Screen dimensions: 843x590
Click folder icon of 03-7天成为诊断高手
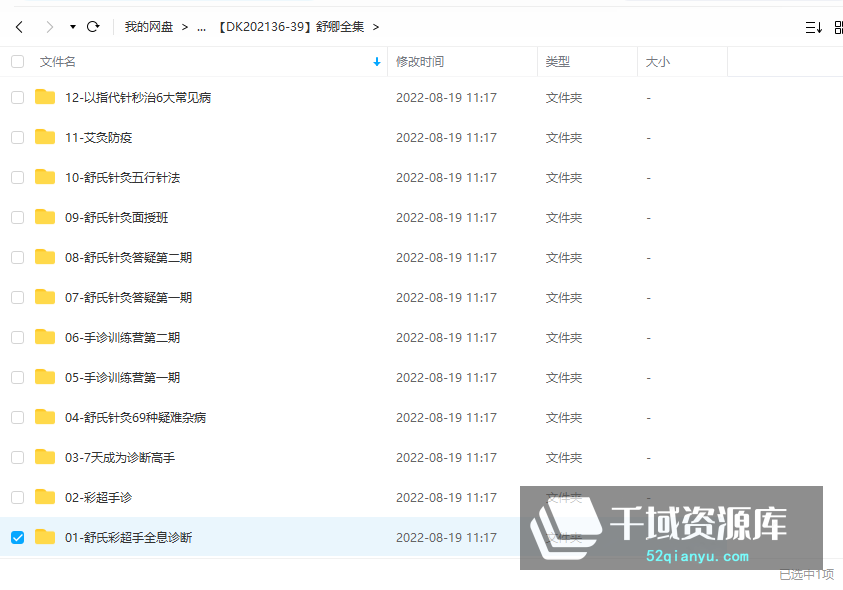(x=45, y=457)
